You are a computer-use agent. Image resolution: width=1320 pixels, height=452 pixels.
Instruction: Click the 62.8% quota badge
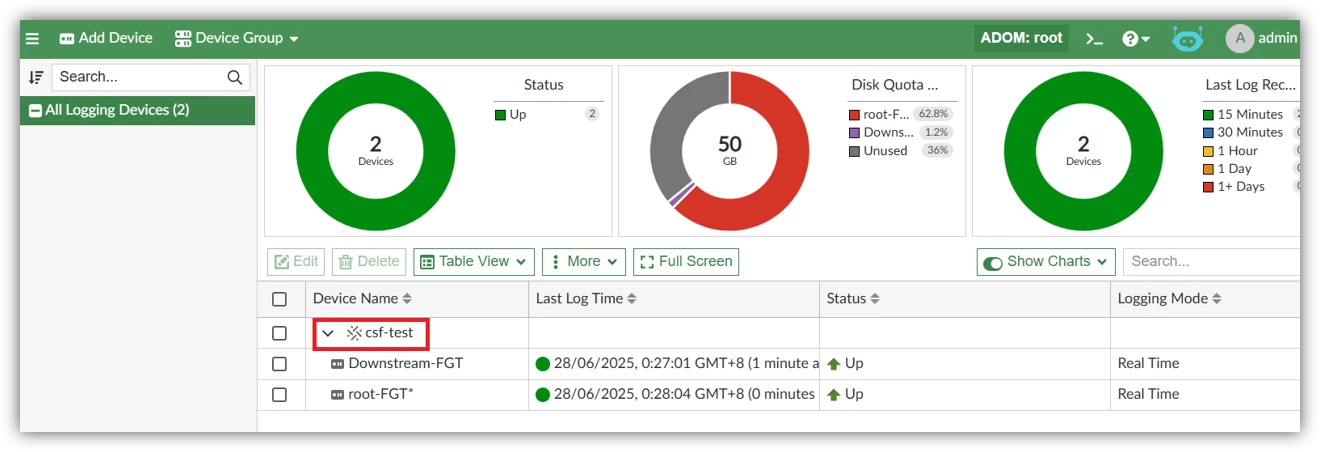click(x=932, y=115)
